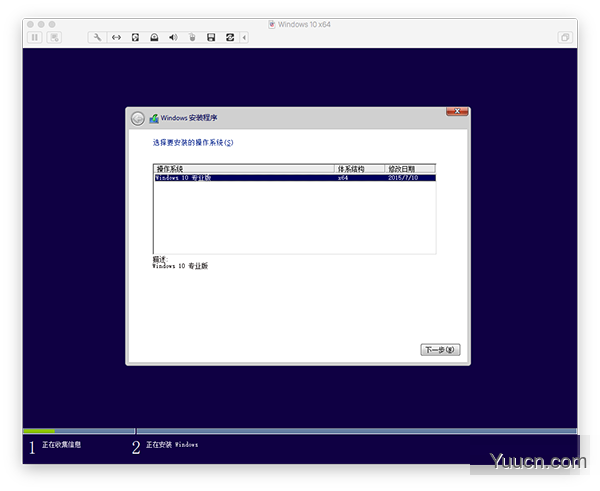Click the 下一步 (Next) button
This screenshot has height=491, width=600.
440,349
